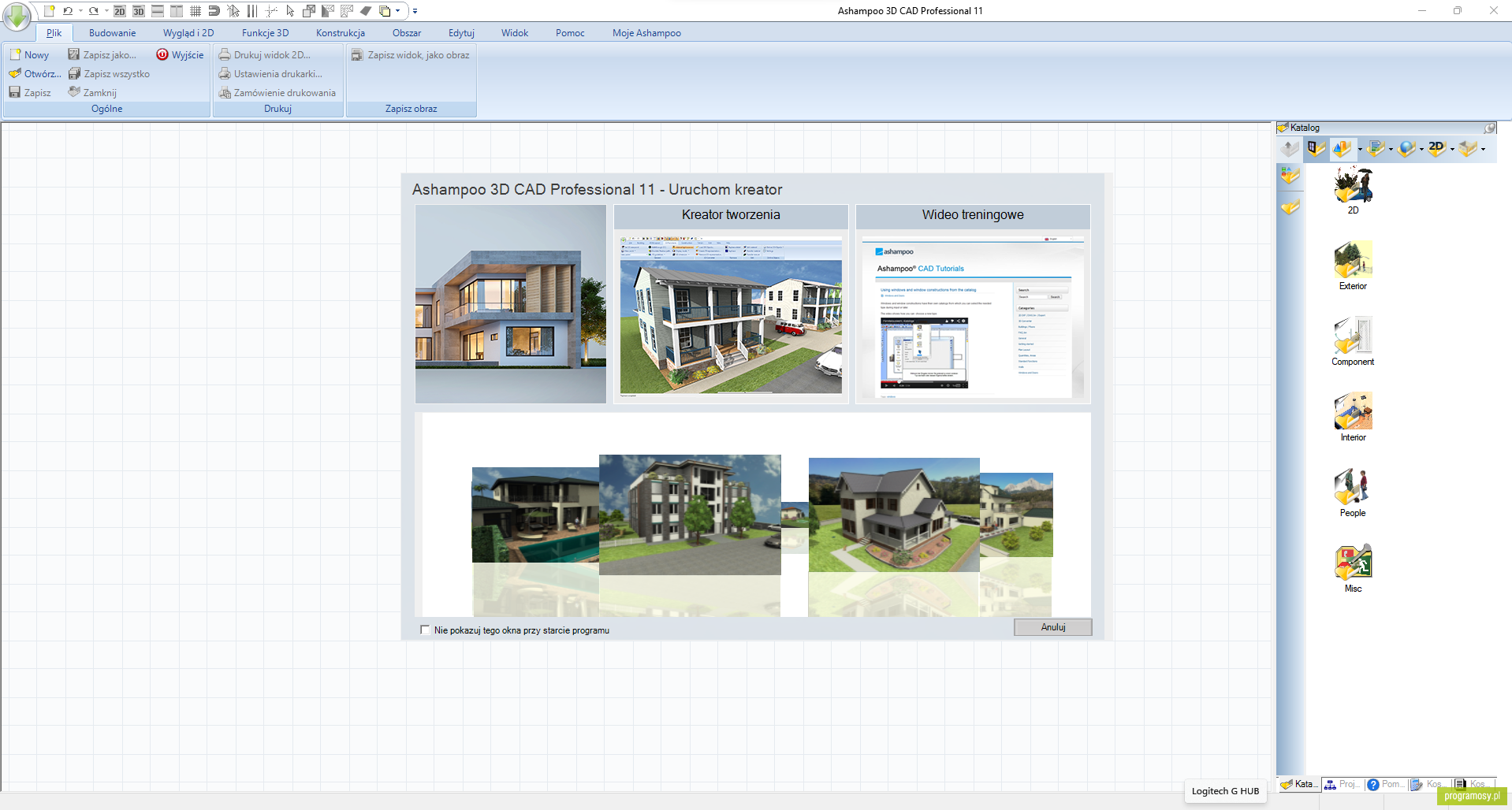
Task: Click Zamówienie drukowania button
Action: tap(277, 93)
